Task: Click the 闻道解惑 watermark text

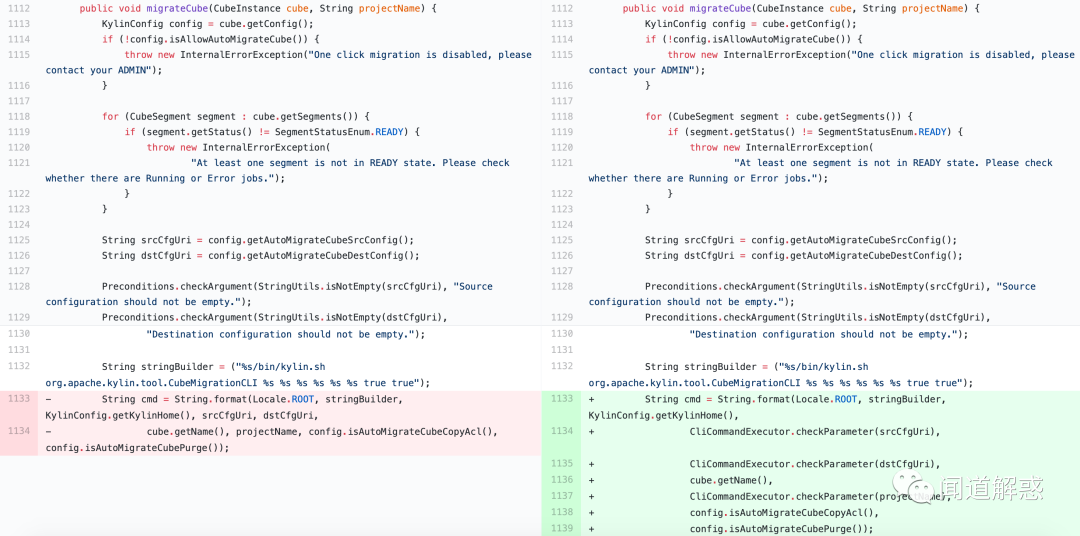Action: (993, 488)
